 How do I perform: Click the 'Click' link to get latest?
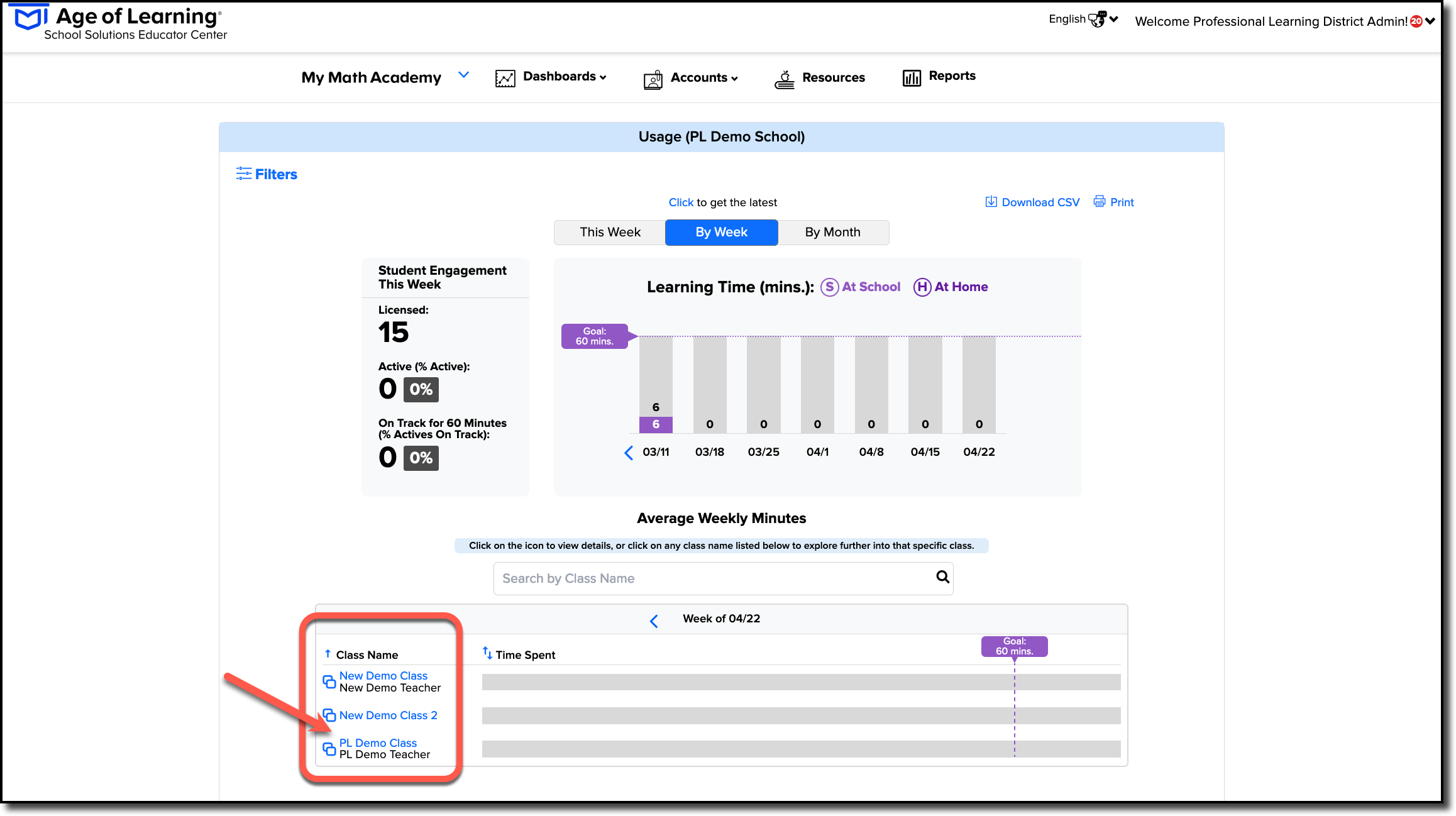(x=681, y=202)
